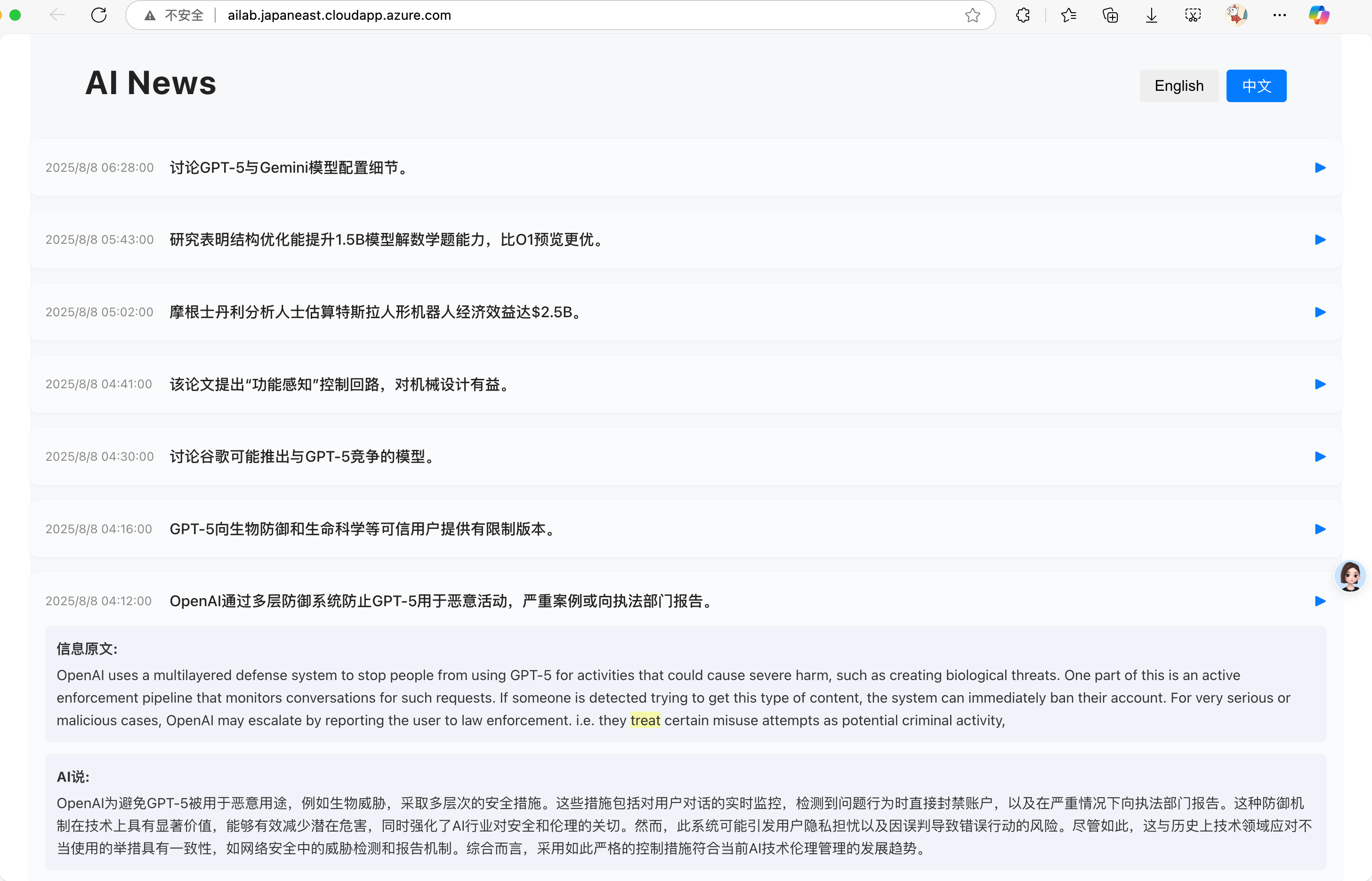1372x881 pixels.
Task: Click the timestamp 2025/8/8 04:16:00
Action: (x=99, y=529)
